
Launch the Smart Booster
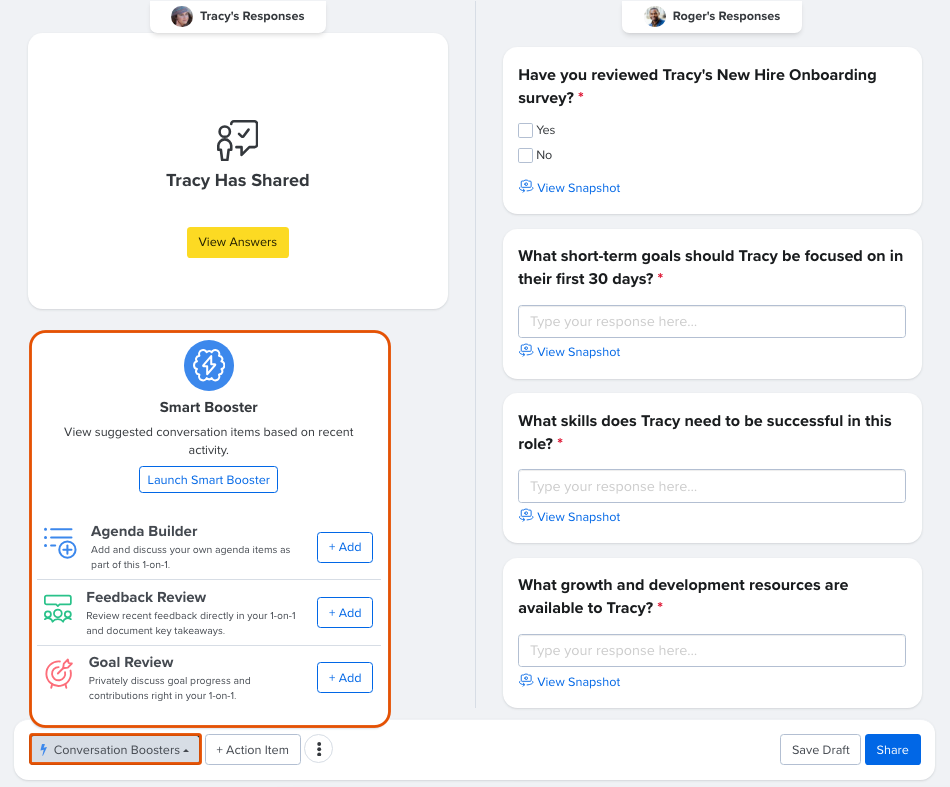click(208, 480)
